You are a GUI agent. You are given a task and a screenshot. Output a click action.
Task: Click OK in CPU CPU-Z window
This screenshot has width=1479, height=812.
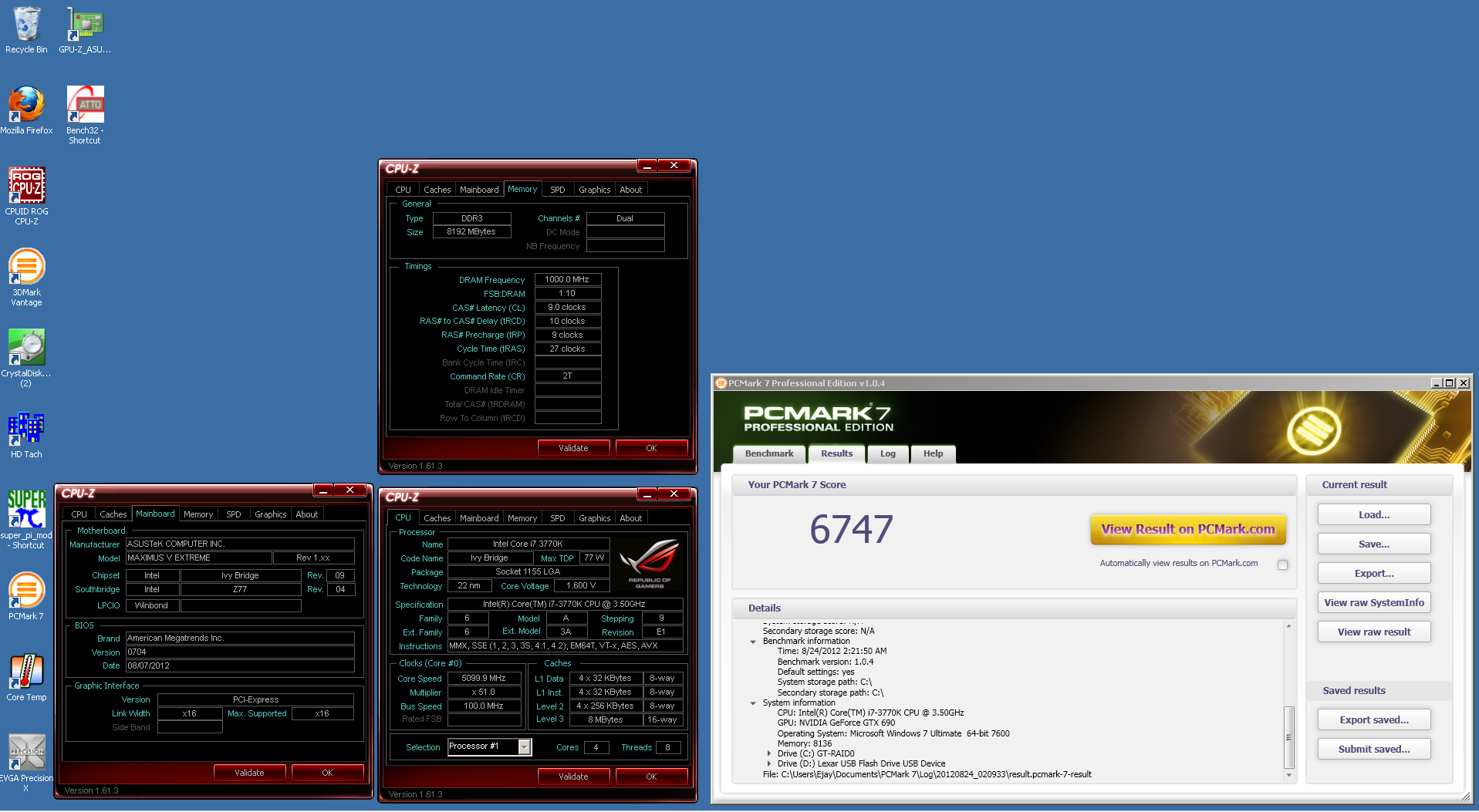tap(651, 777)
